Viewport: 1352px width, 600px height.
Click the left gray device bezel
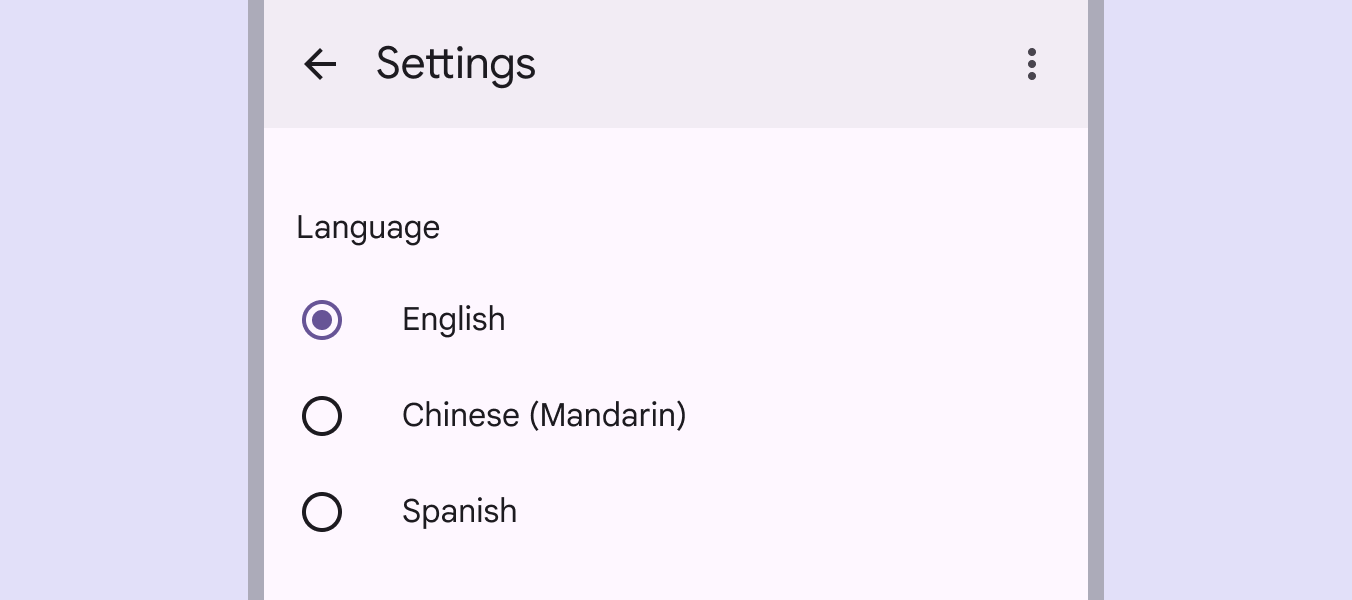[256, 300]
